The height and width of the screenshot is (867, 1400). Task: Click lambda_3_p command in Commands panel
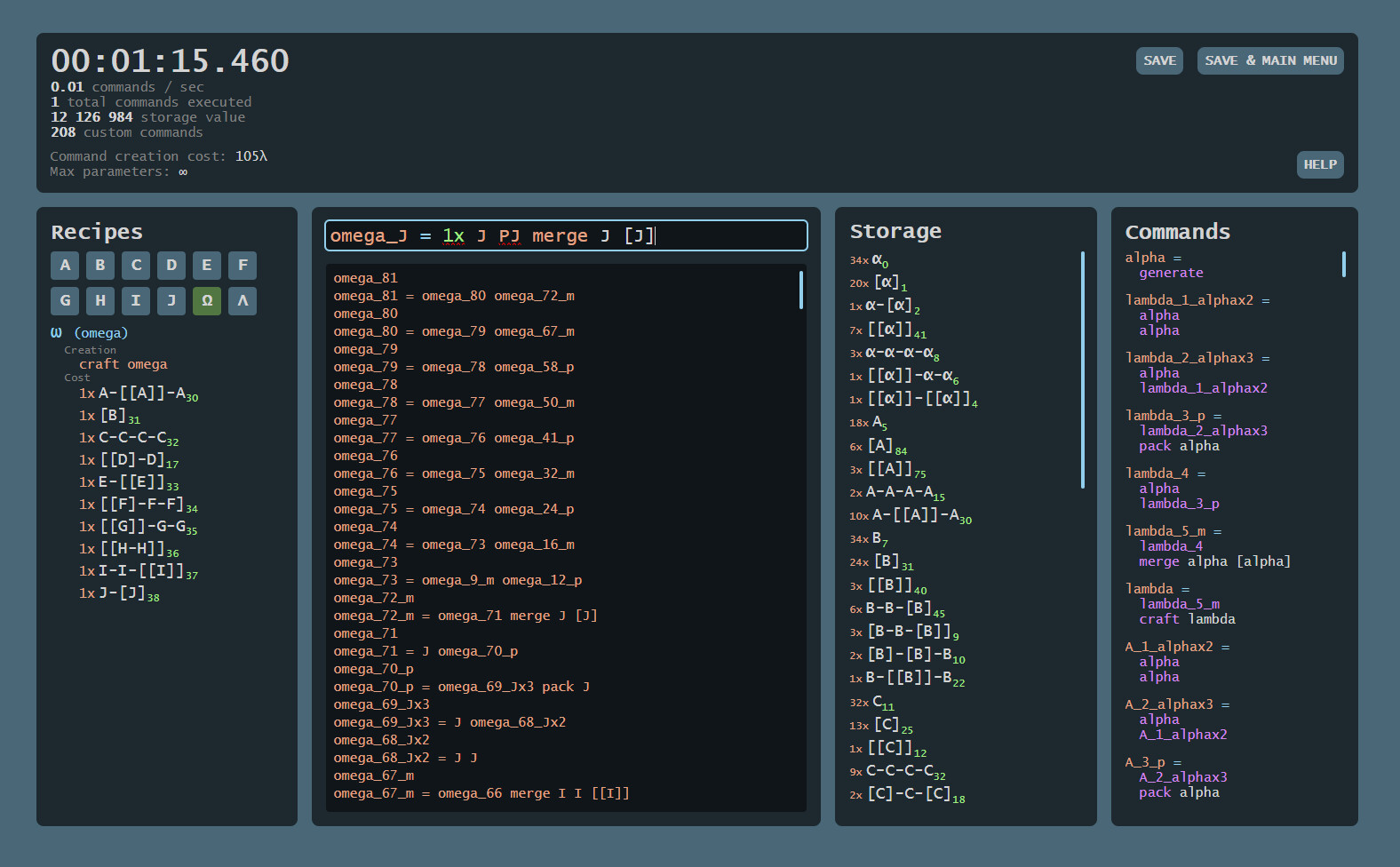click(x=1165, y=416)
